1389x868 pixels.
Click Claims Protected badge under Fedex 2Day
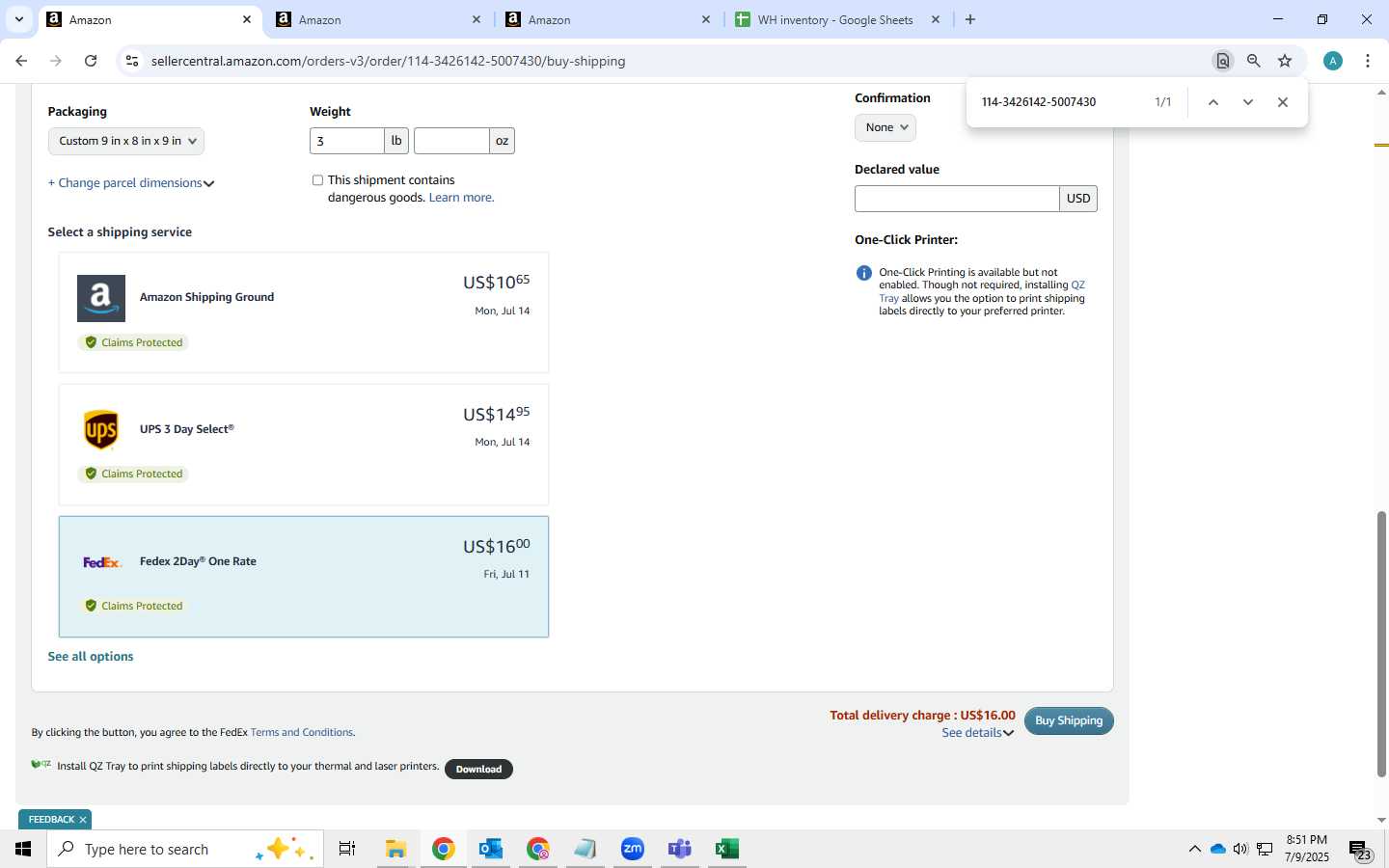pyautogui.click(x=133, y=606)
